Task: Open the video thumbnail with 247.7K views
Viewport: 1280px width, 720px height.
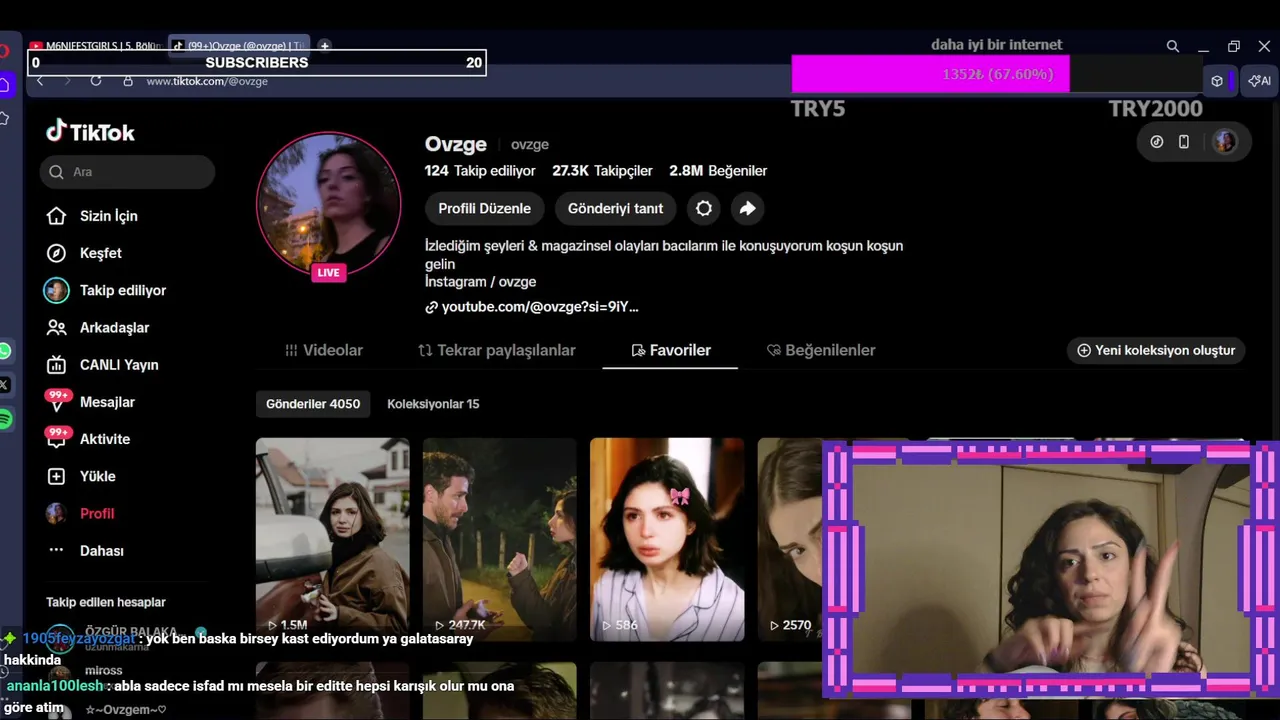Action: point(499,540)
